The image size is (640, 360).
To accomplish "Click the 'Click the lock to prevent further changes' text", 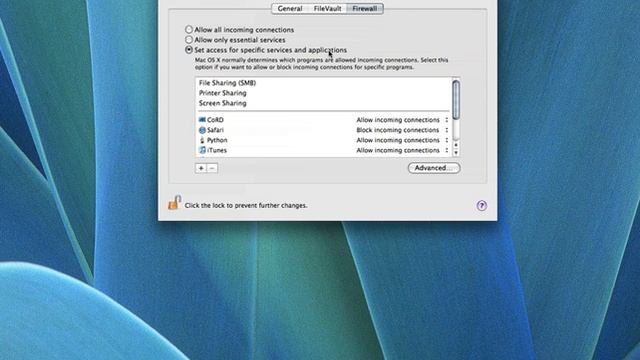I will click(x=246, y=205).
